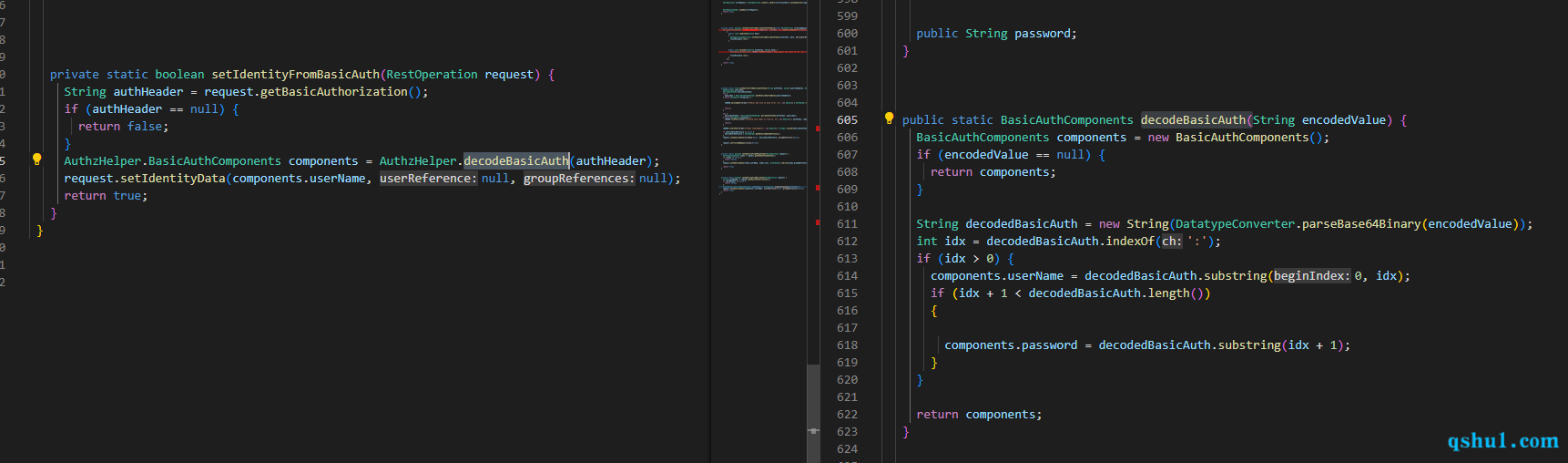Viewport: 1568px width, 463px height.
Task: Click 'return true;' statement
Action: (106, 196)
